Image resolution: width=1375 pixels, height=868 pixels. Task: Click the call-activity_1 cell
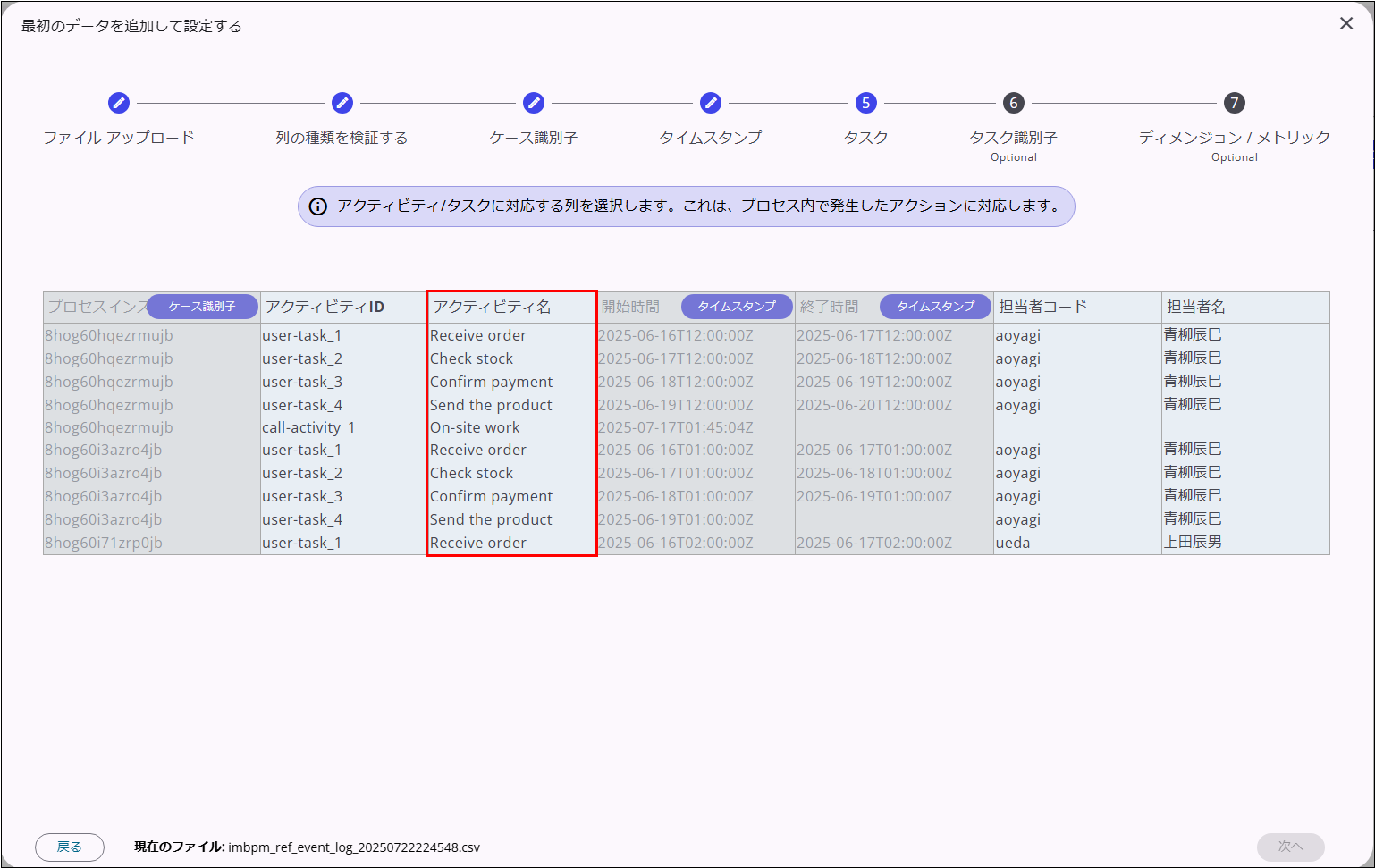pyautogui.click(x=308, y=427)
